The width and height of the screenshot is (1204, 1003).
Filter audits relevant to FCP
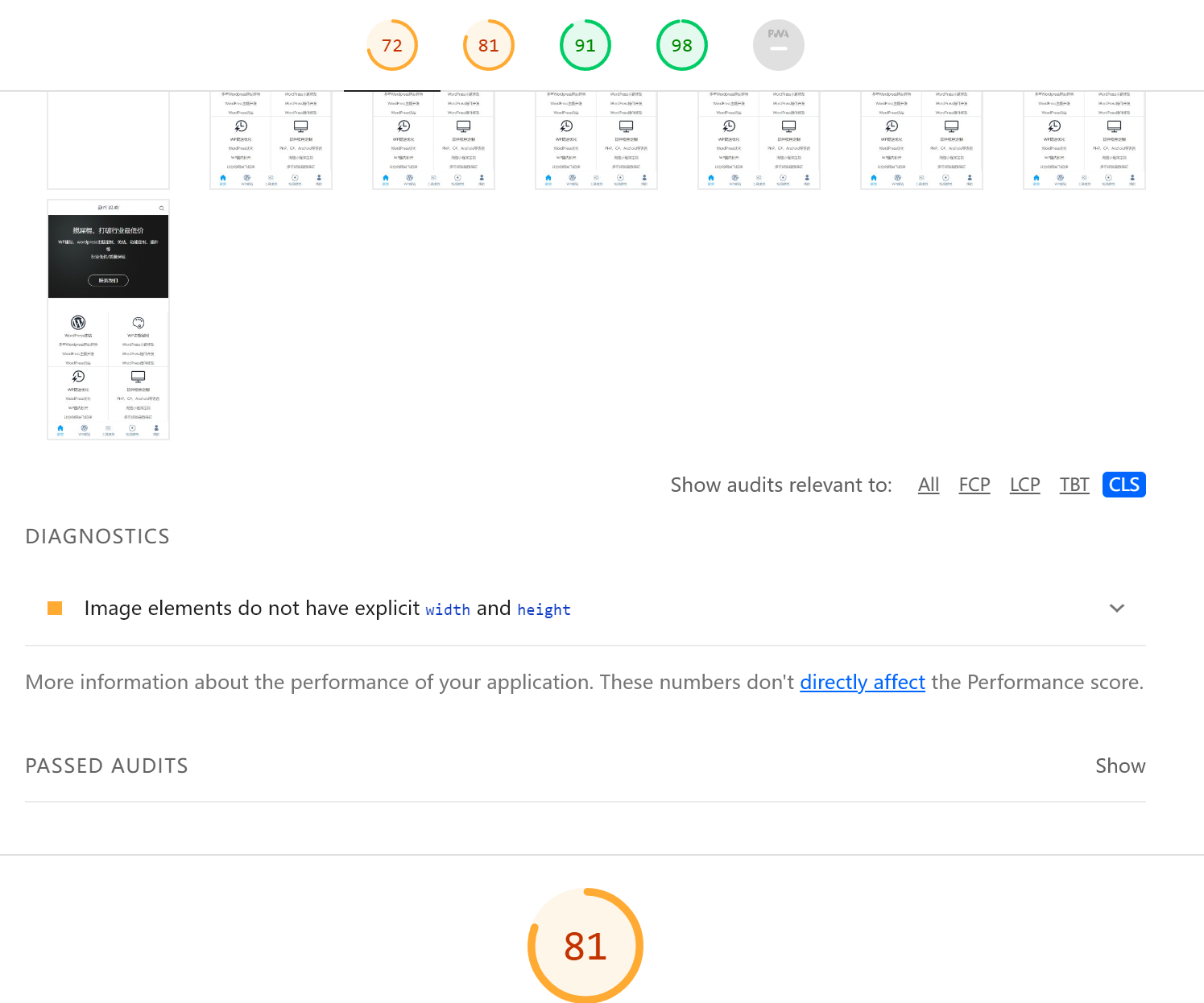pos(974,485)
